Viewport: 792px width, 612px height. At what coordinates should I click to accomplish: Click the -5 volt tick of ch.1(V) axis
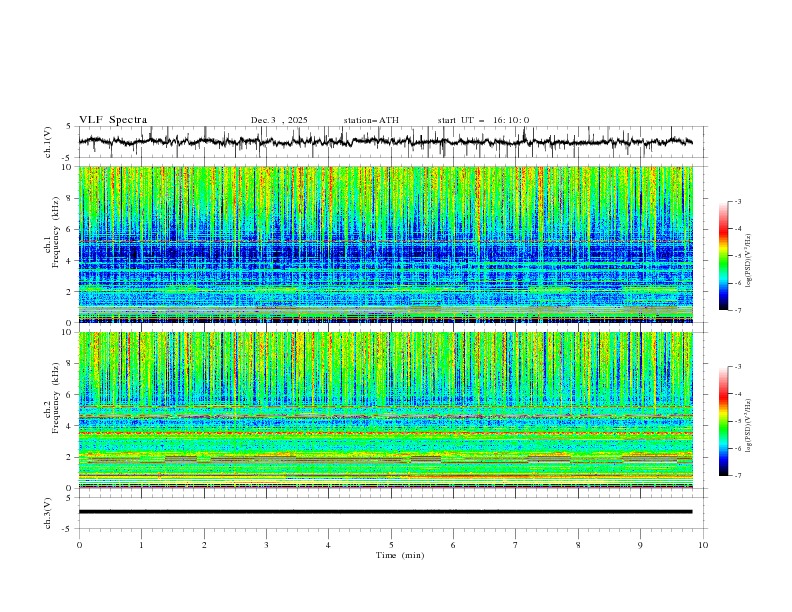click(x=68, y=158)
